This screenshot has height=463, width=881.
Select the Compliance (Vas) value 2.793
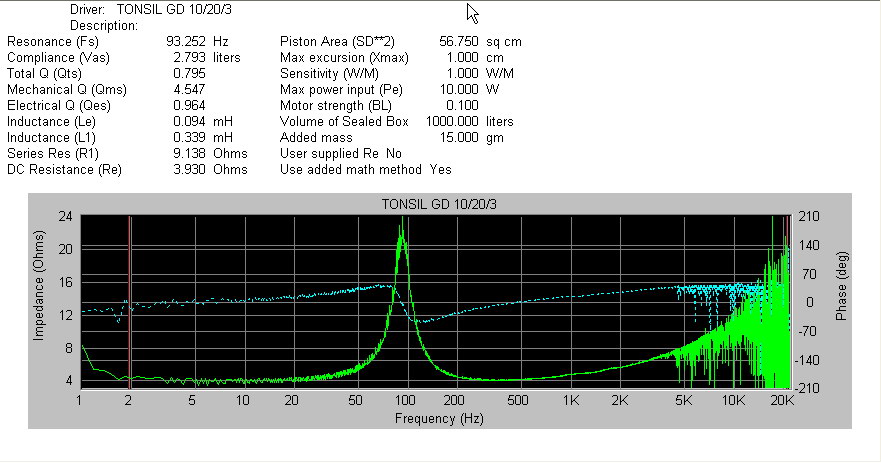coord(189,57)
